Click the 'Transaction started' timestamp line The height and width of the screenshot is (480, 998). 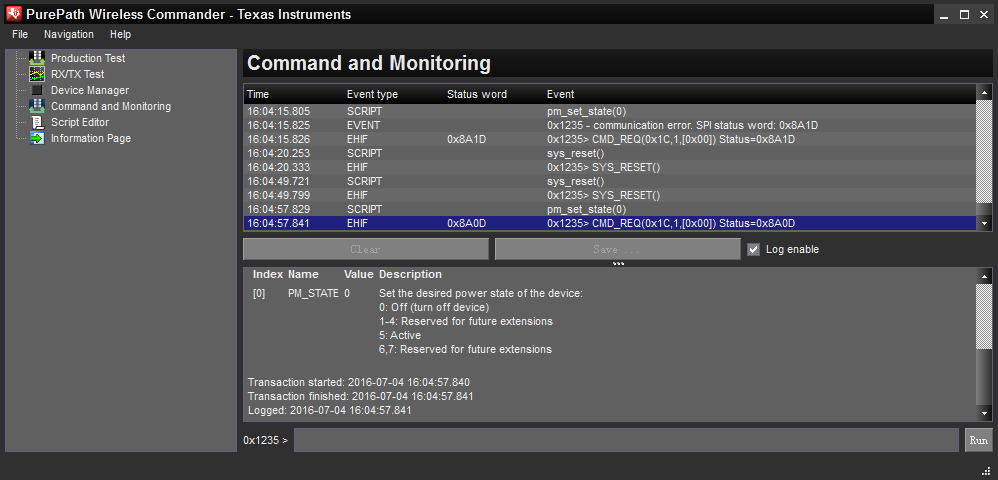point(358,383)
